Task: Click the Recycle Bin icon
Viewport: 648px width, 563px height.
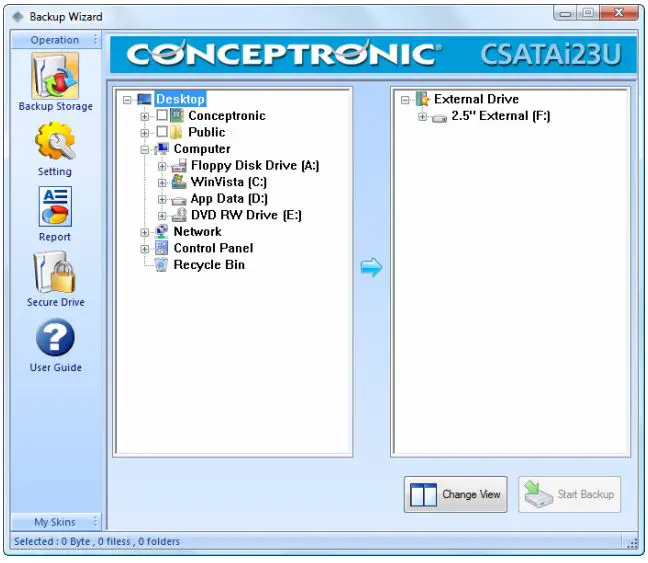Action: 161,265
